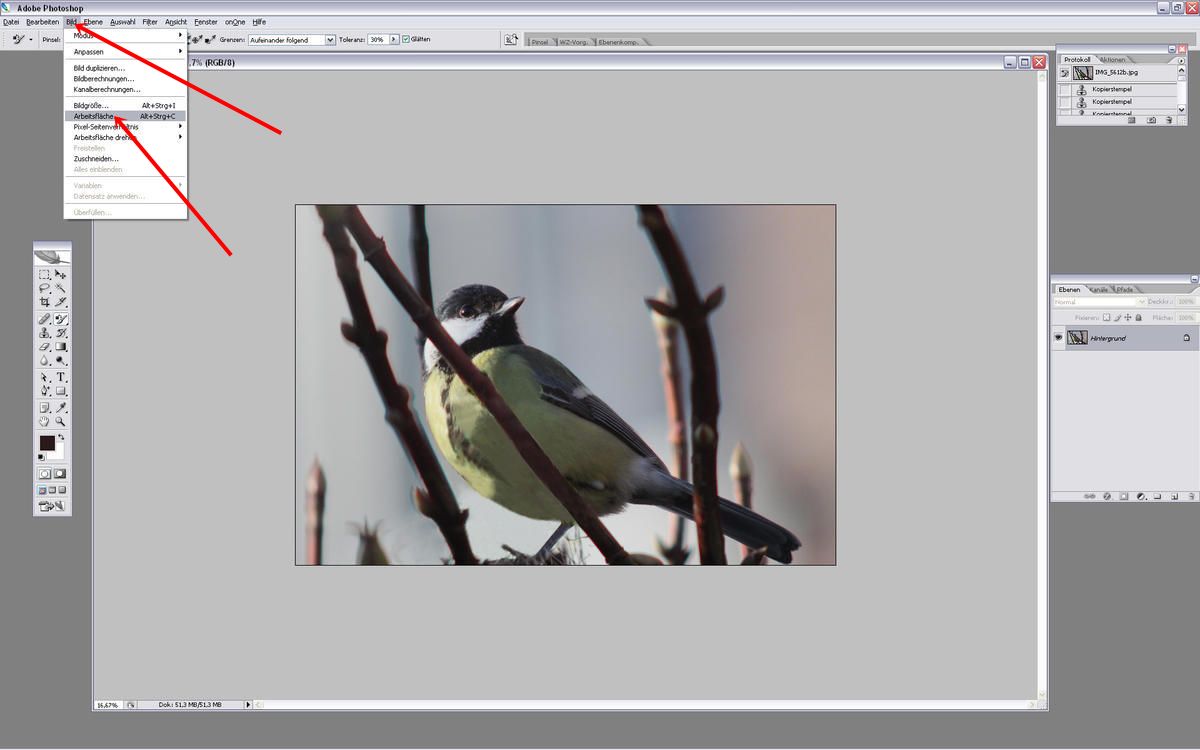Open the Filter menu

click(150, 21)
